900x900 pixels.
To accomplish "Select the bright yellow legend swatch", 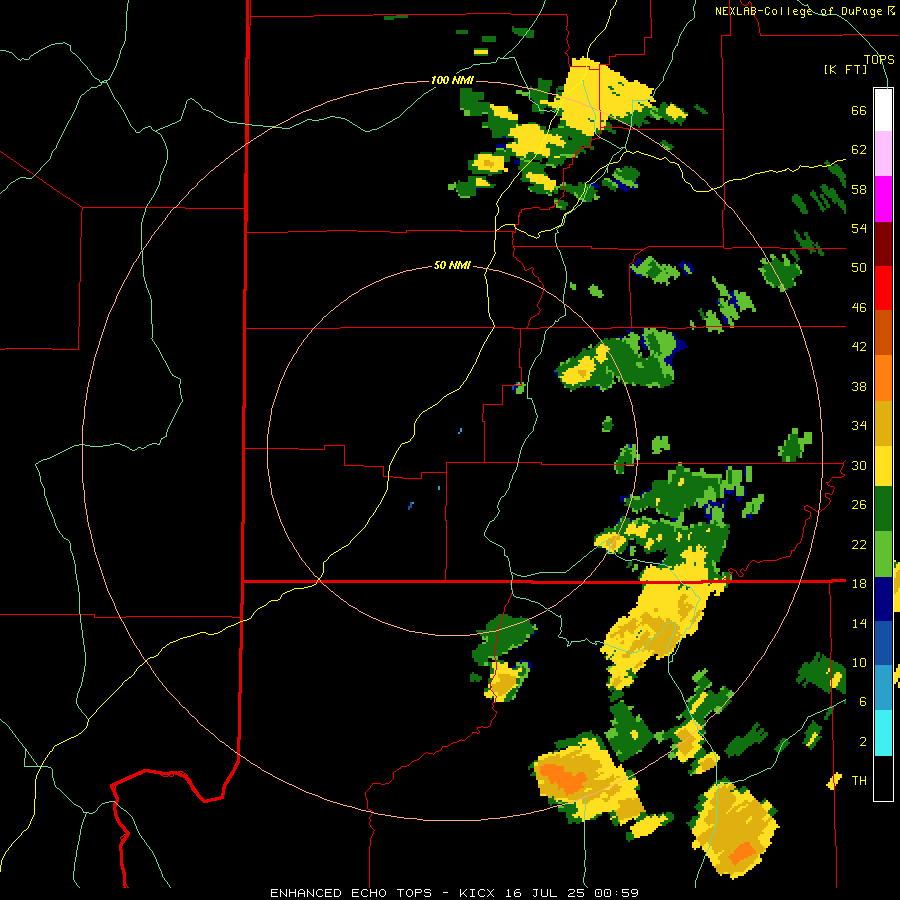I will 883,465.
